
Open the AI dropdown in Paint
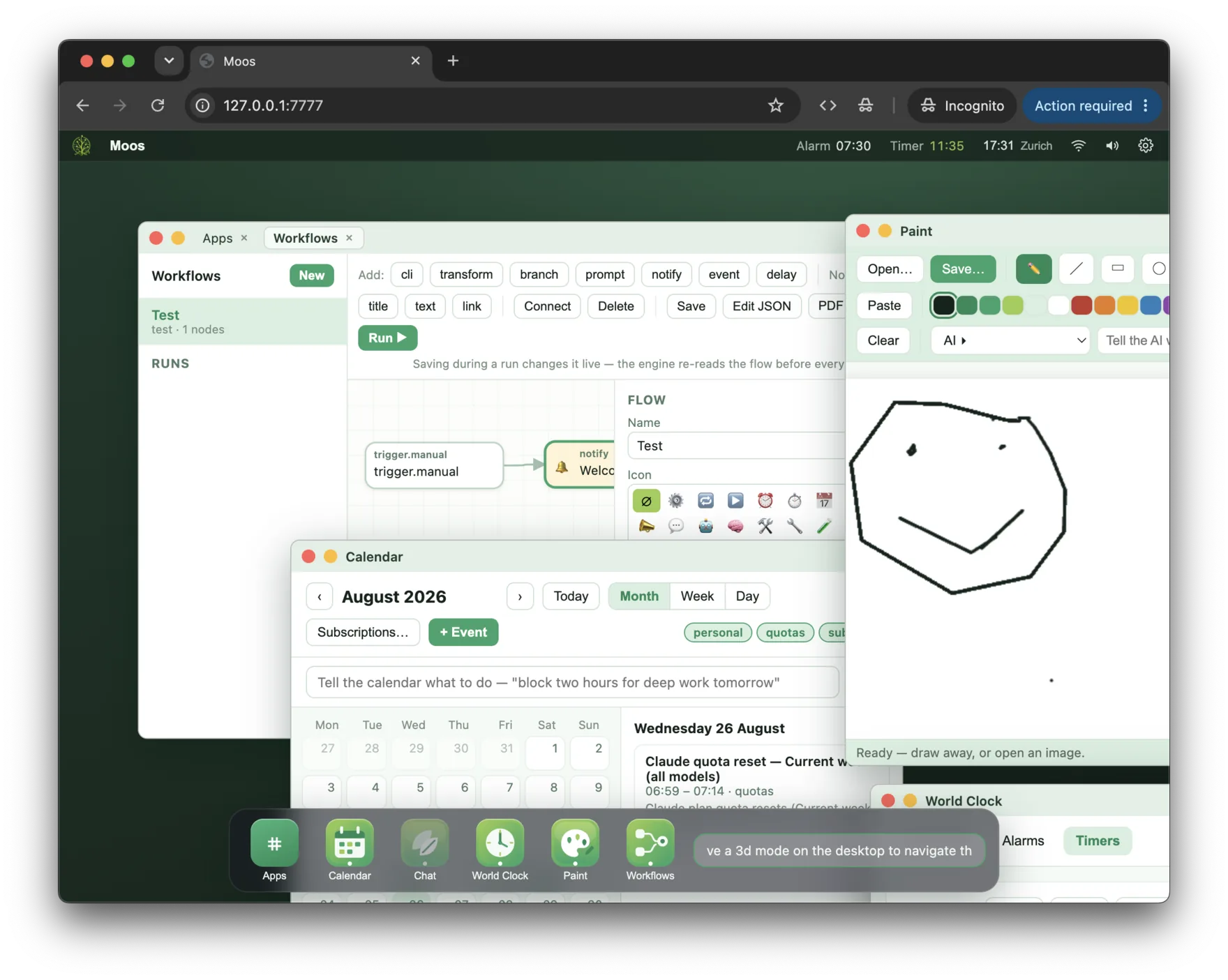pos(1010,340)
